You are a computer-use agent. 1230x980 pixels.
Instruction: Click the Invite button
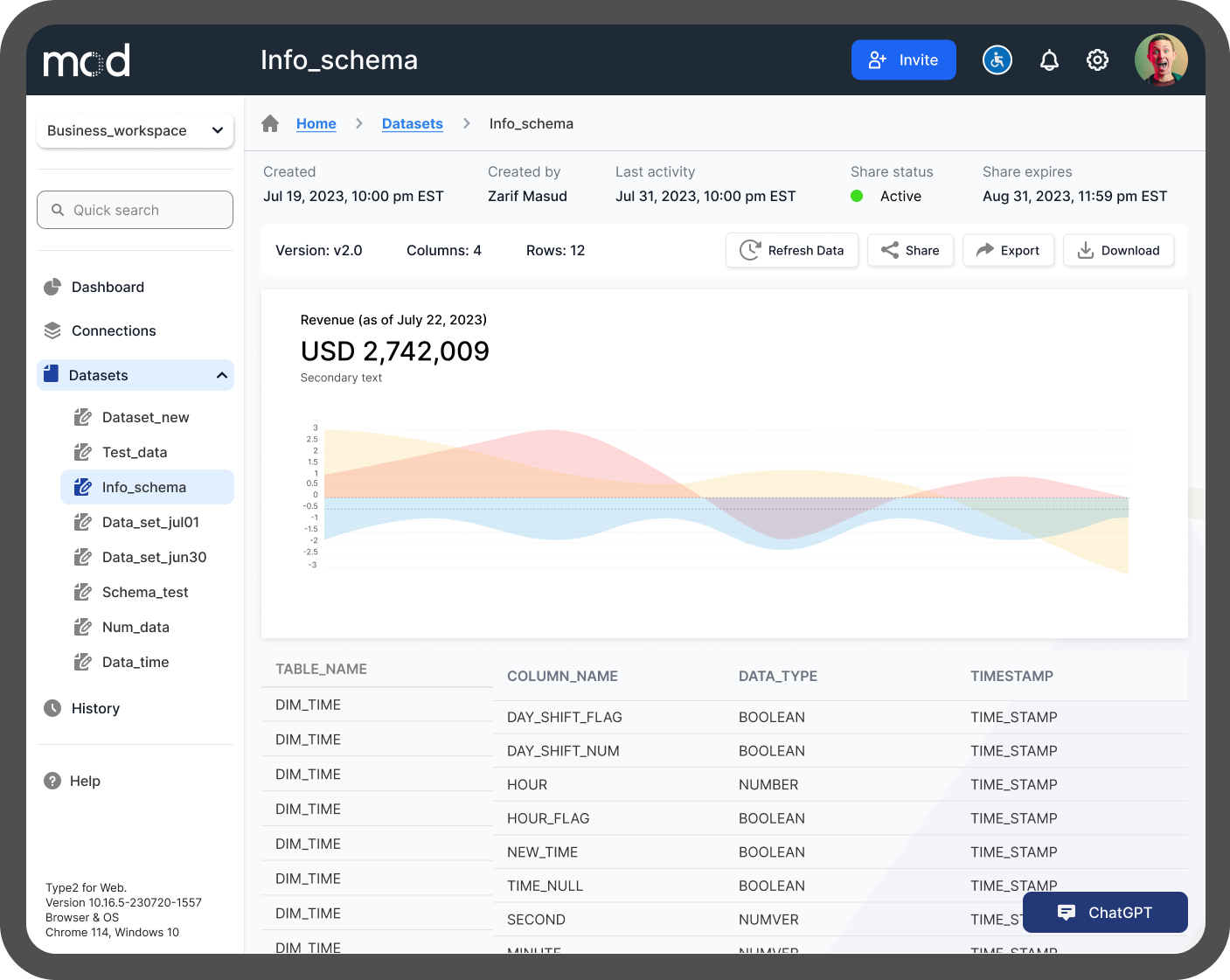pyautogui.click(x=904, y=59)
